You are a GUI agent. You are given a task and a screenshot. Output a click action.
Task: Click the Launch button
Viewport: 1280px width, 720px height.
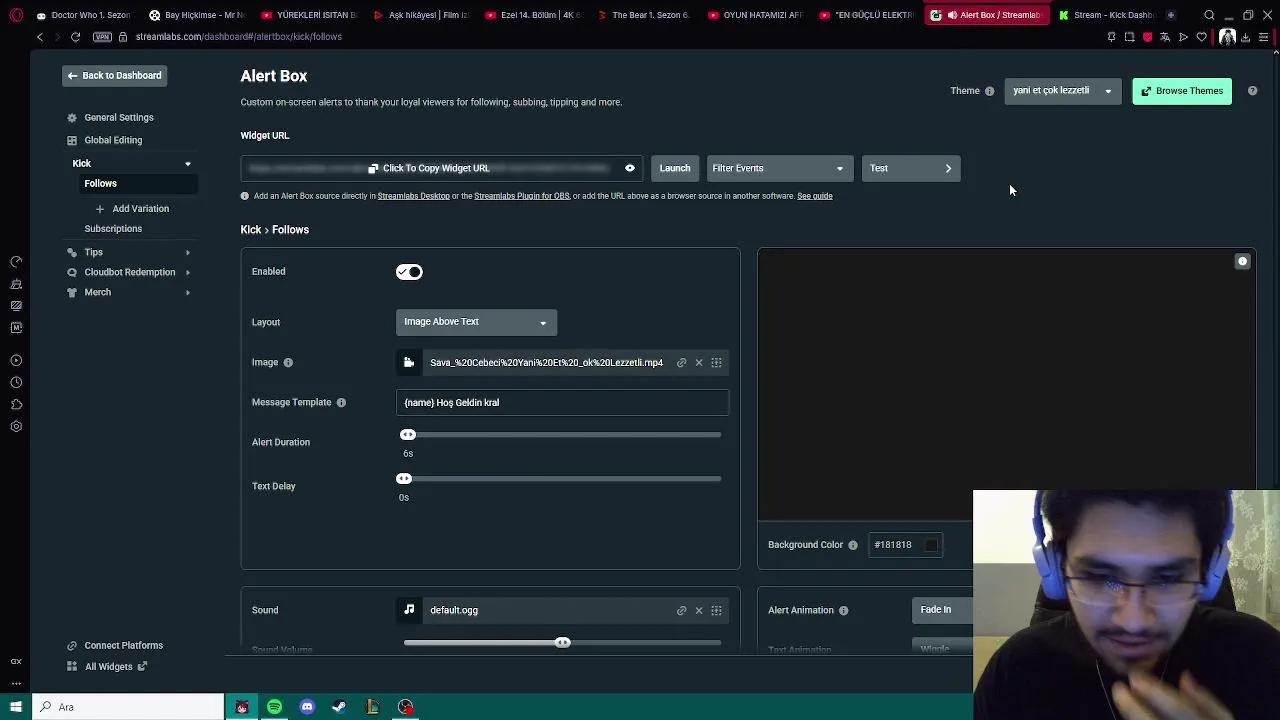[675, 168]
